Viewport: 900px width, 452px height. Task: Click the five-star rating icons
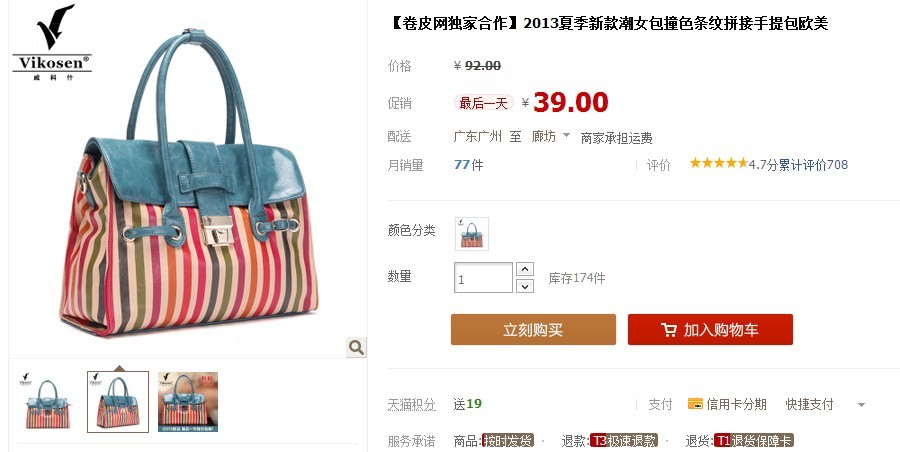pyautogui.click(x=719, y=164)
